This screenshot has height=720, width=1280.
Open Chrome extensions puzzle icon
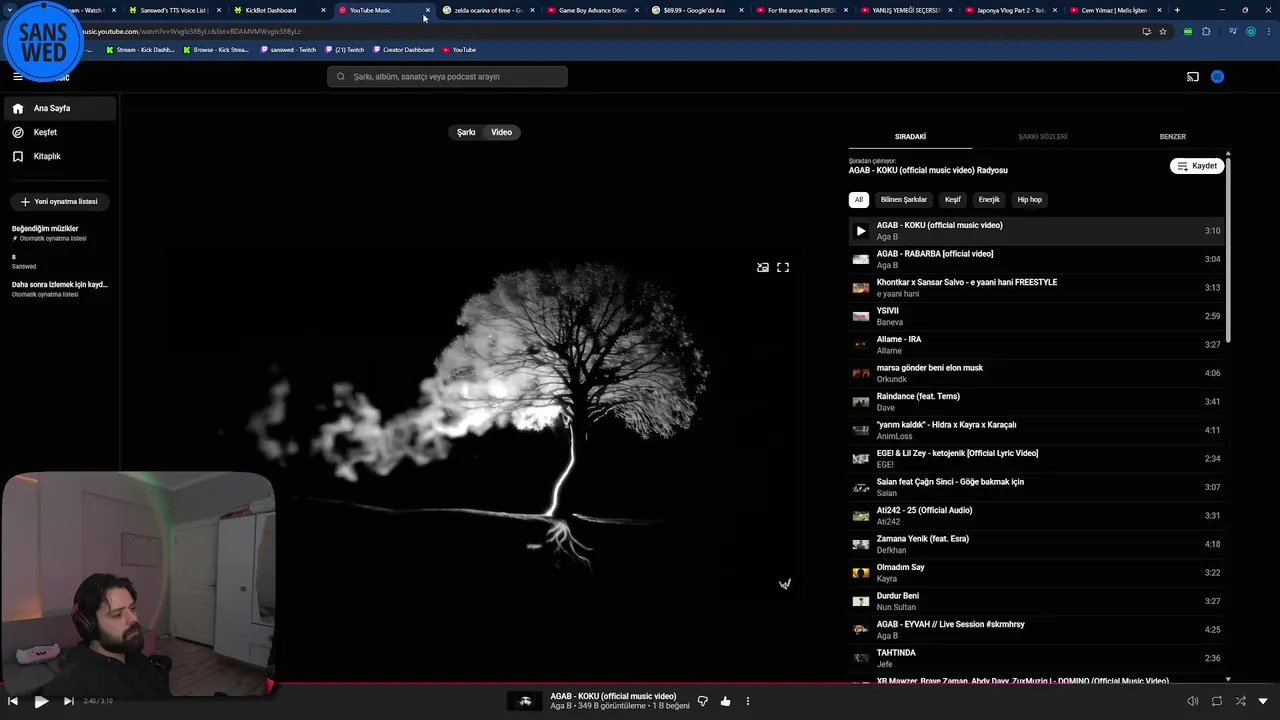point(1206,31)
